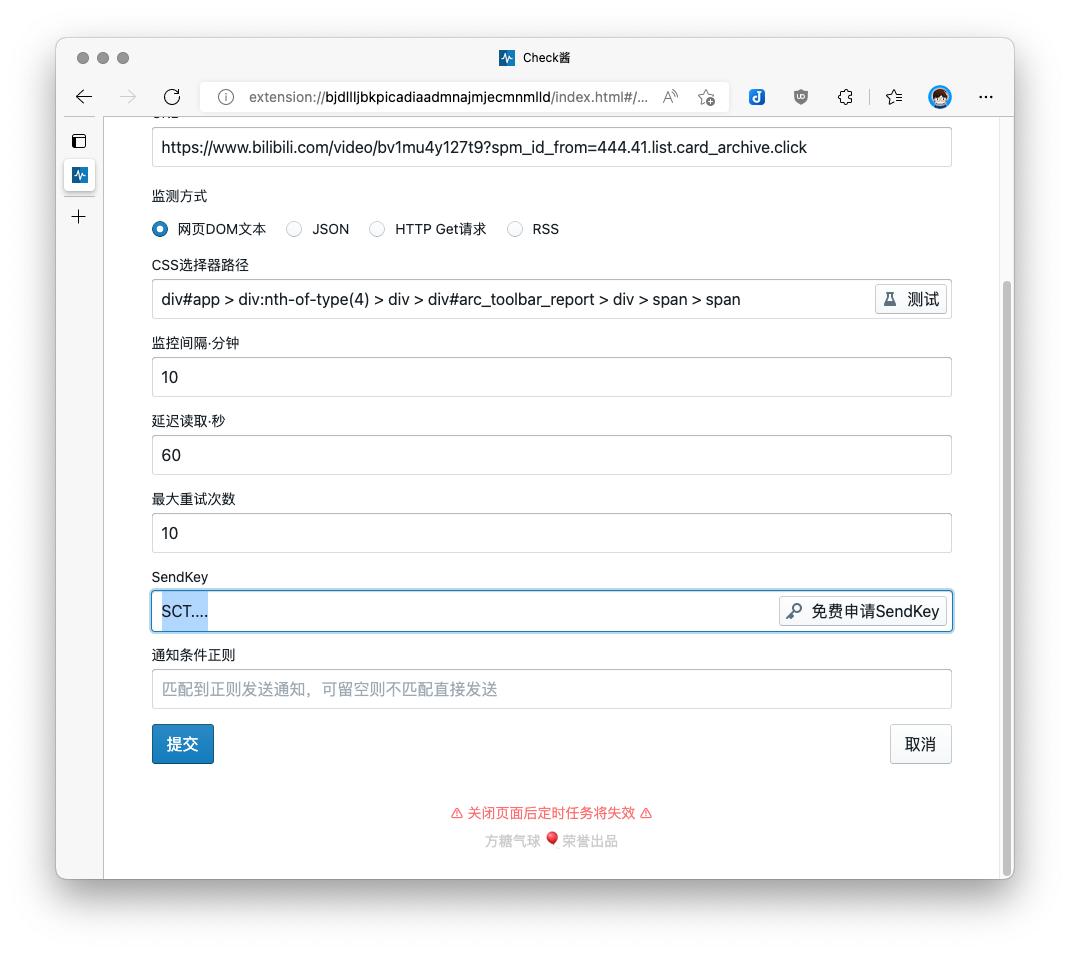Click the Refresh page icon

171,96
